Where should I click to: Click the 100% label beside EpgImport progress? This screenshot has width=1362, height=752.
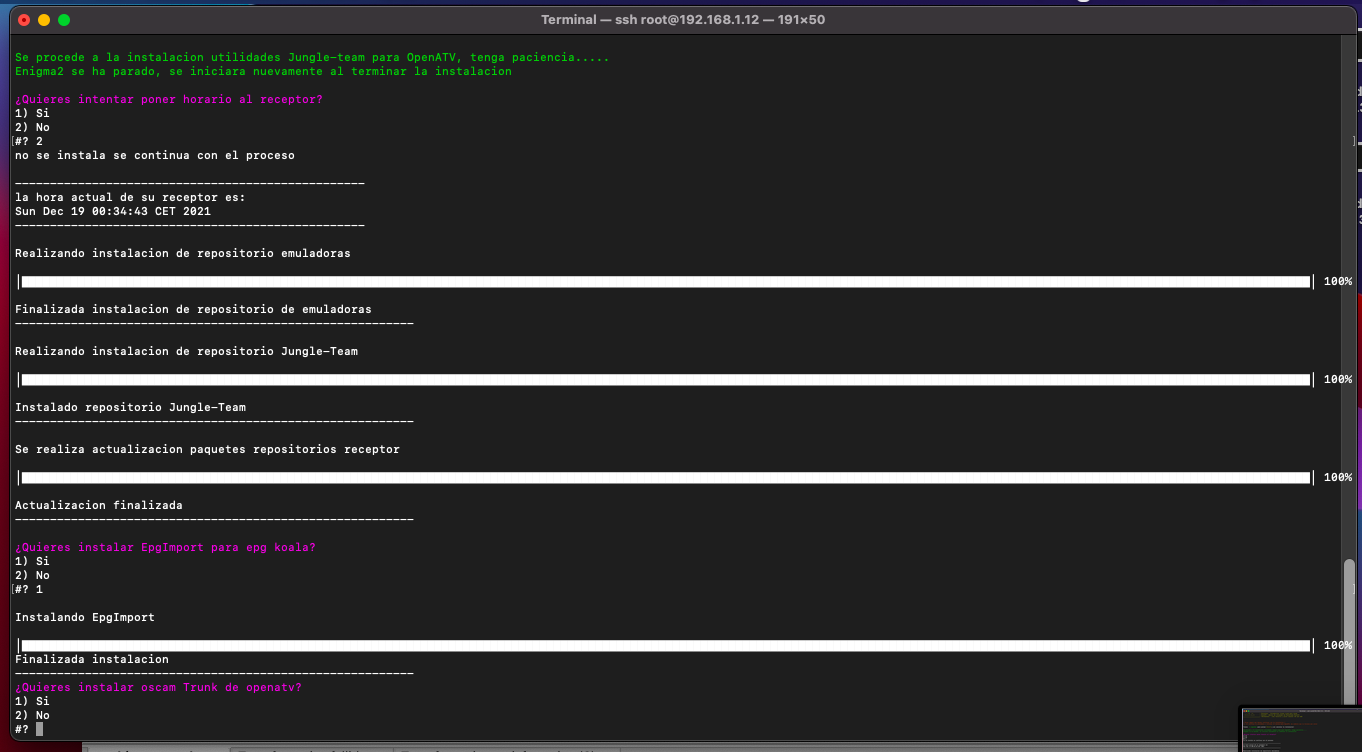[x=1337, y=646]
